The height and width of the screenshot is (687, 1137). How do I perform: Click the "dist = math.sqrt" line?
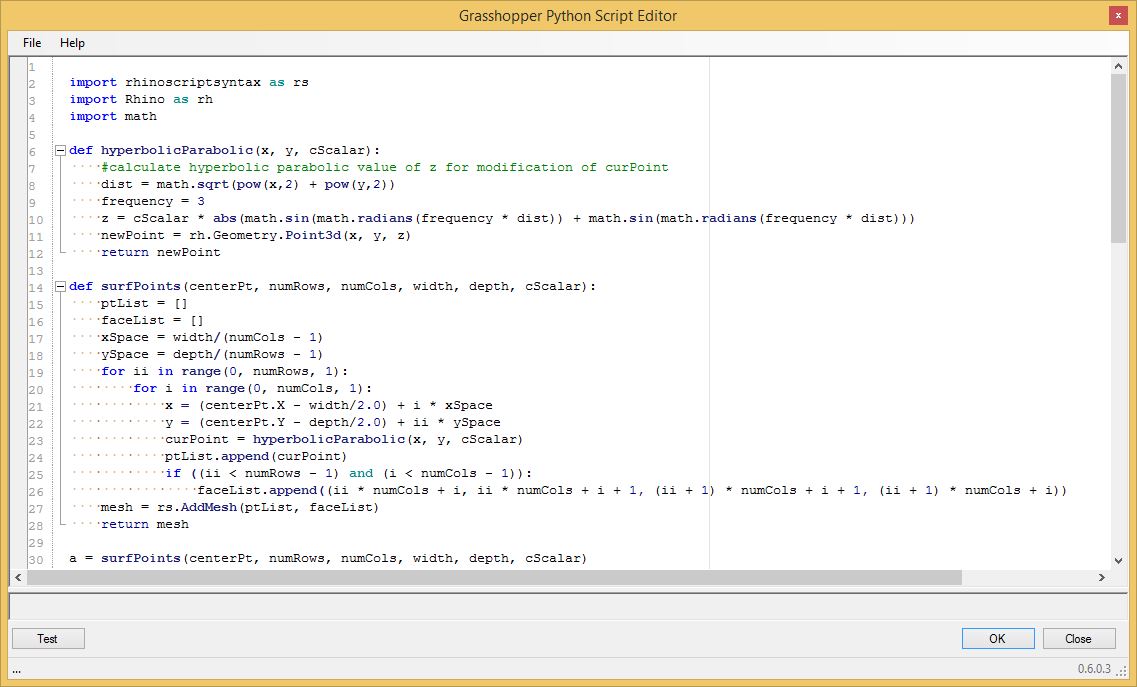coord(248,184)
